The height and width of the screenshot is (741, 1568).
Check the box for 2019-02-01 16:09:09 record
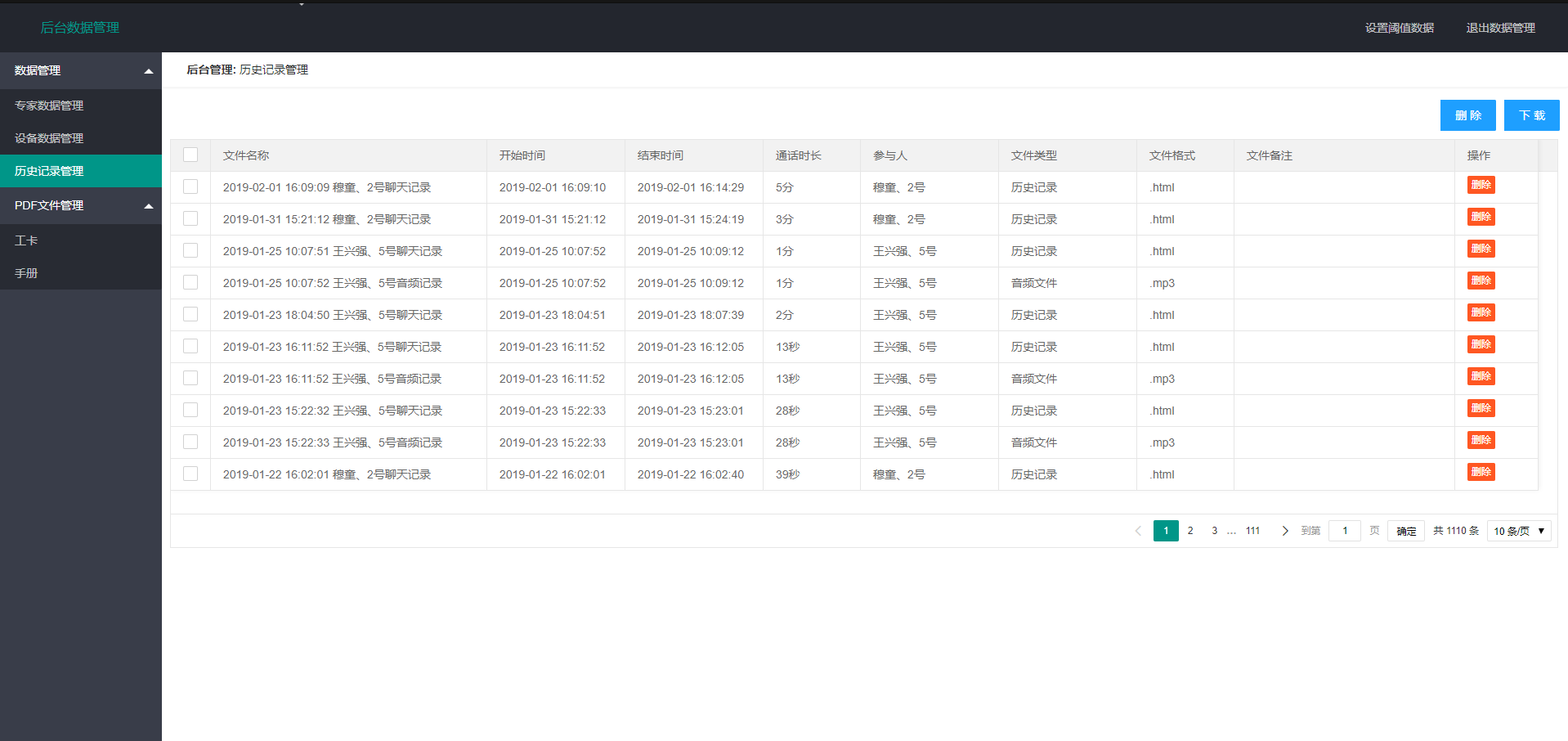click(190, 186)
